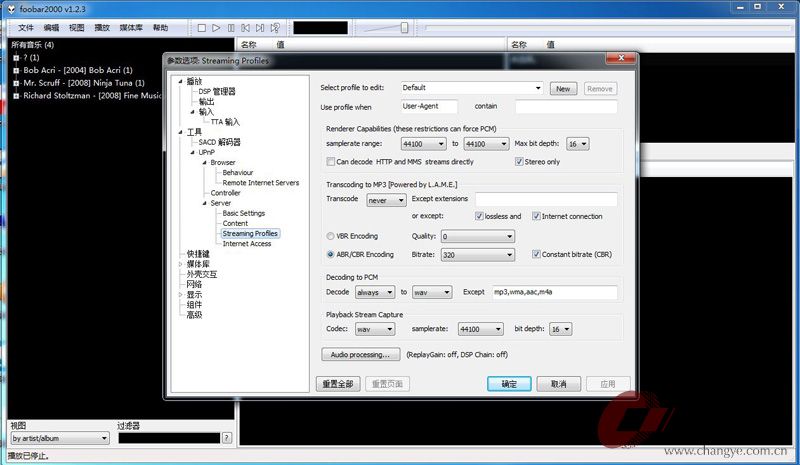Click the Play button in toolbar

216,28
